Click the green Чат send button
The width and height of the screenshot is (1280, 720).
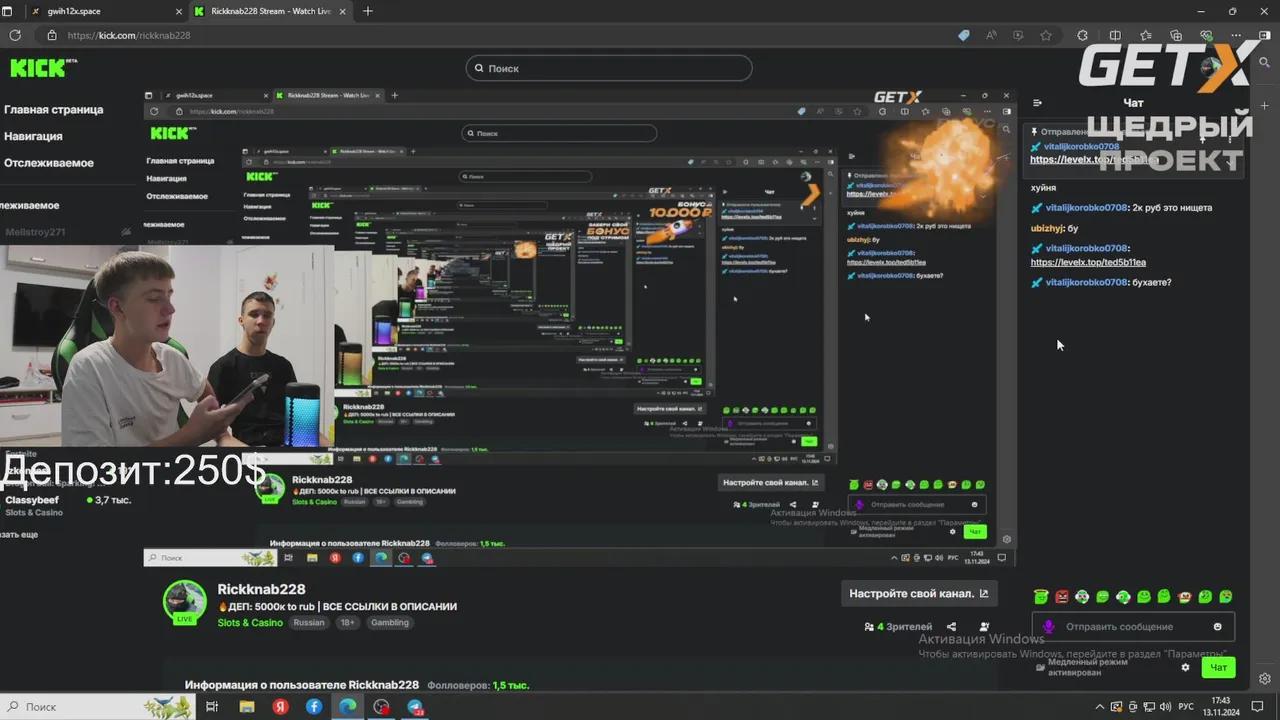[1219, 667]
